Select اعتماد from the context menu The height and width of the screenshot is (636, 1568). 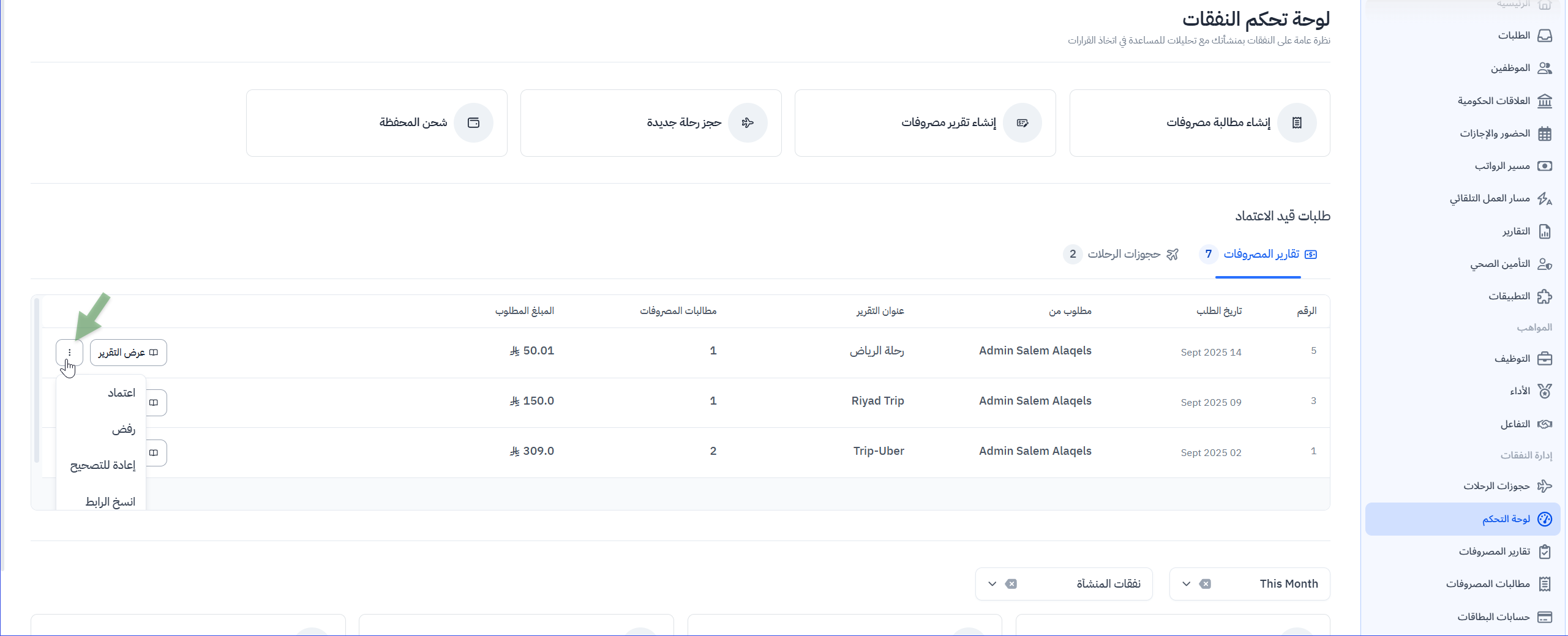121,393
